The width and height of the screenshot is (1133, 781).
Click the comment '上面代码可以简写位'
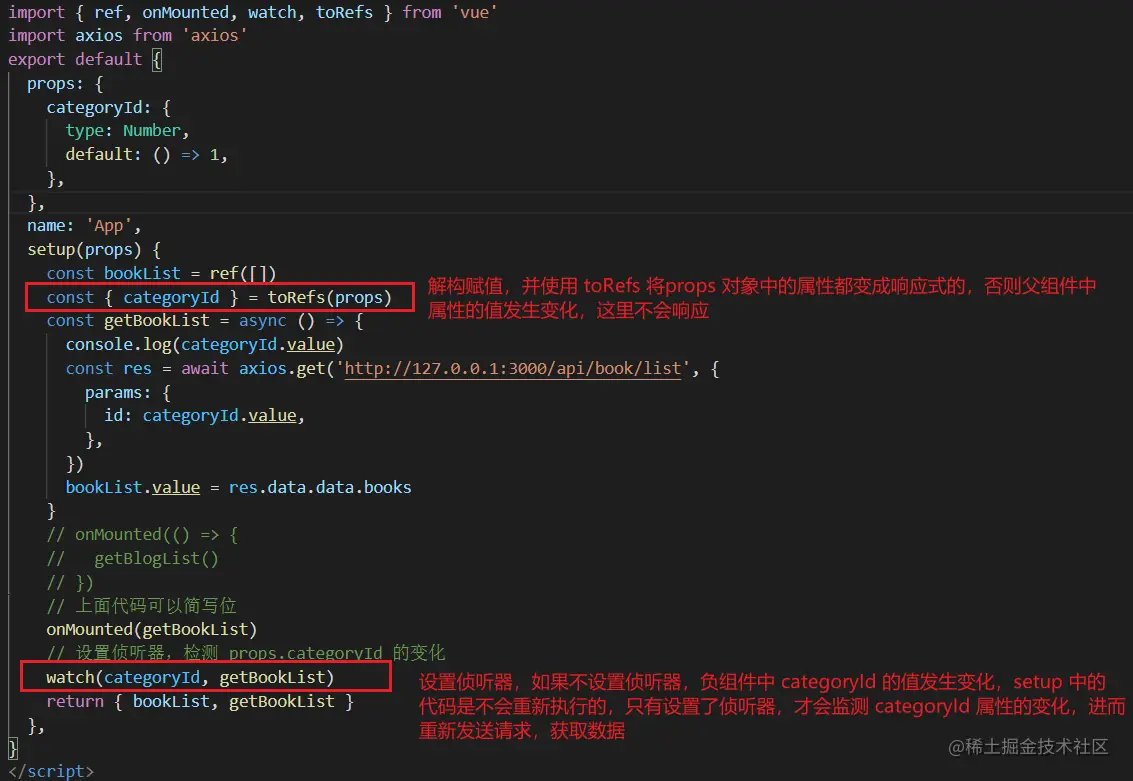point(142,605)
